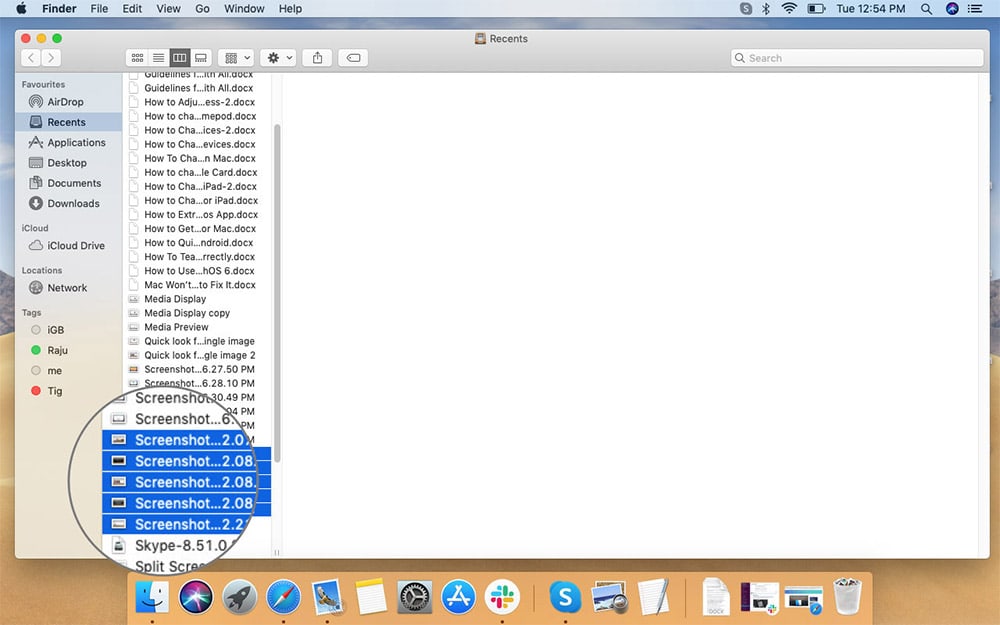Click inside the Search field

(856, 57)
